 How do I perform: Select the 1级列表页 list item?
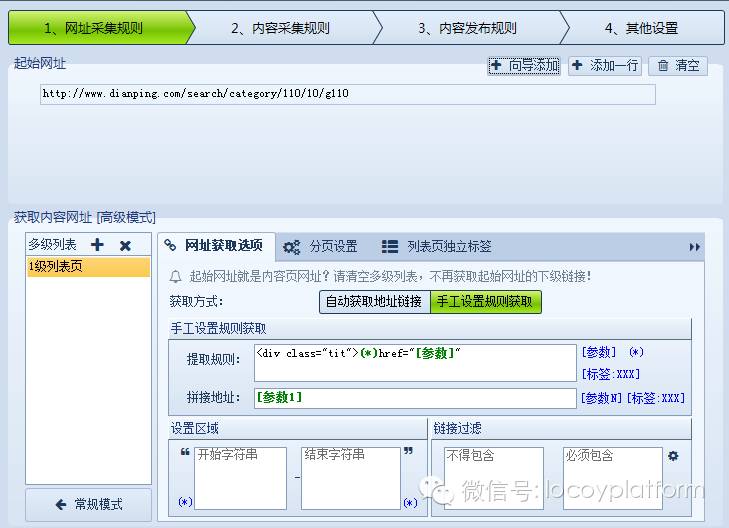click(x=88, y=267)
